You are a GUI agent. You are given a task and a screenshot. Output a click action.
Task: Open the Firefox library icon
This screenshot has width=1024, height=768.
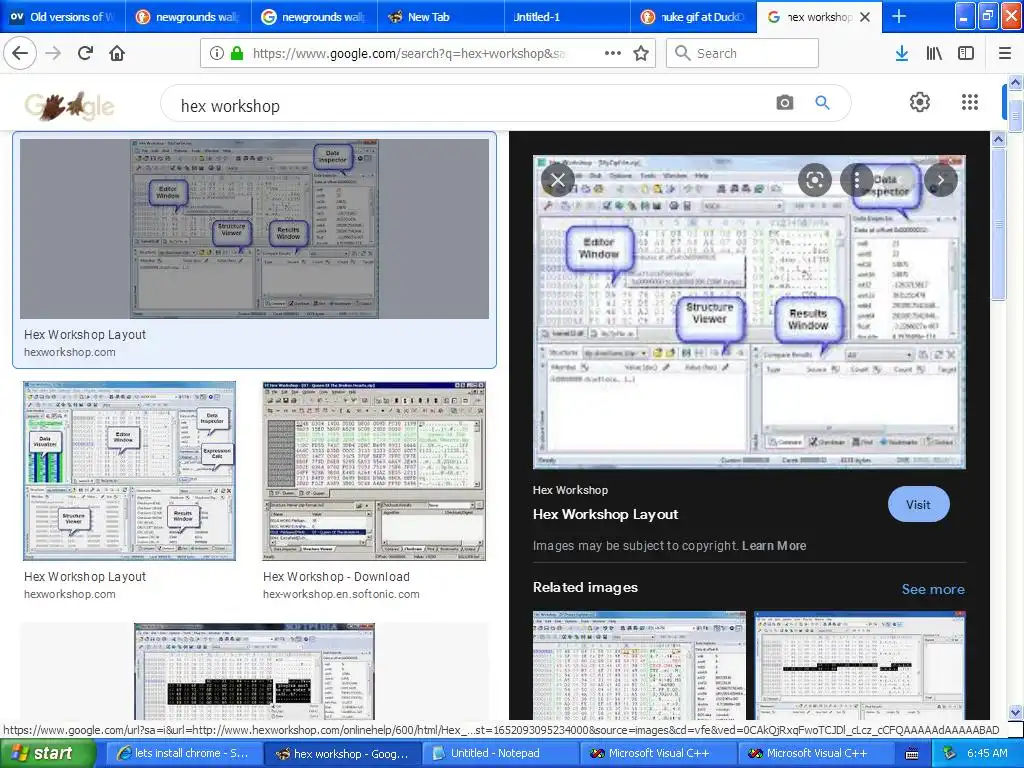[934, 53]
